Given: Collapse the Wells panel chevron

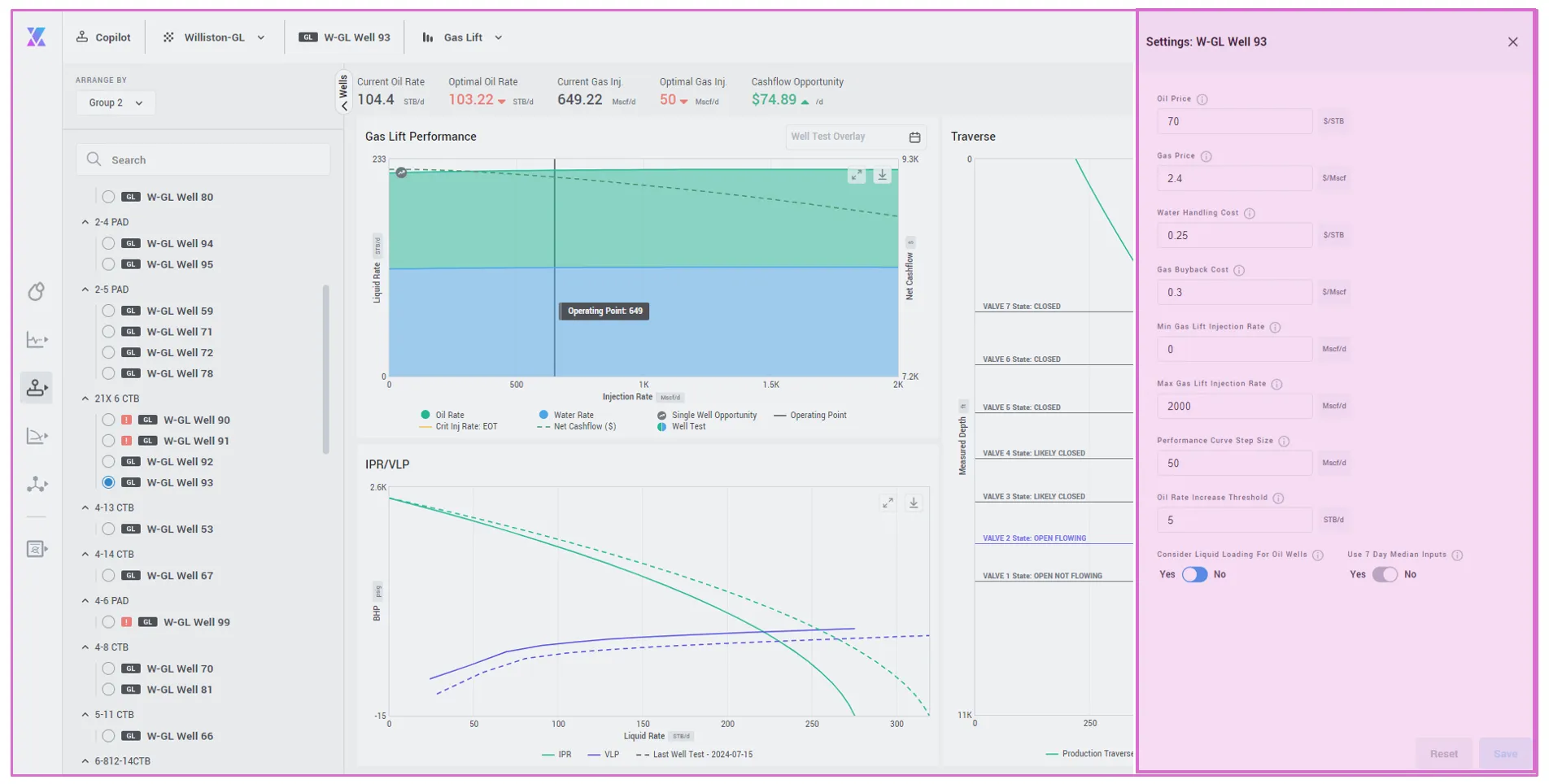Looking at the screenshot, I should (344, 106).
